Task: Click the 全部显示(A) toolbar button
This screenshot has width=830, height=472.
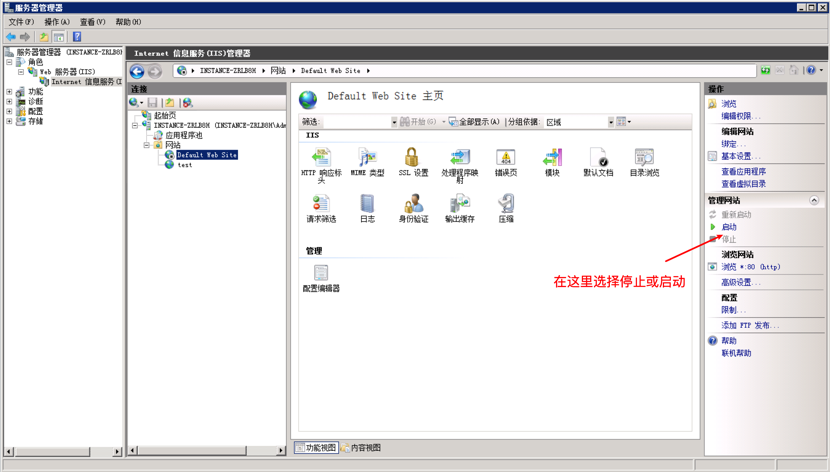Action: click(x=474, y=122)
